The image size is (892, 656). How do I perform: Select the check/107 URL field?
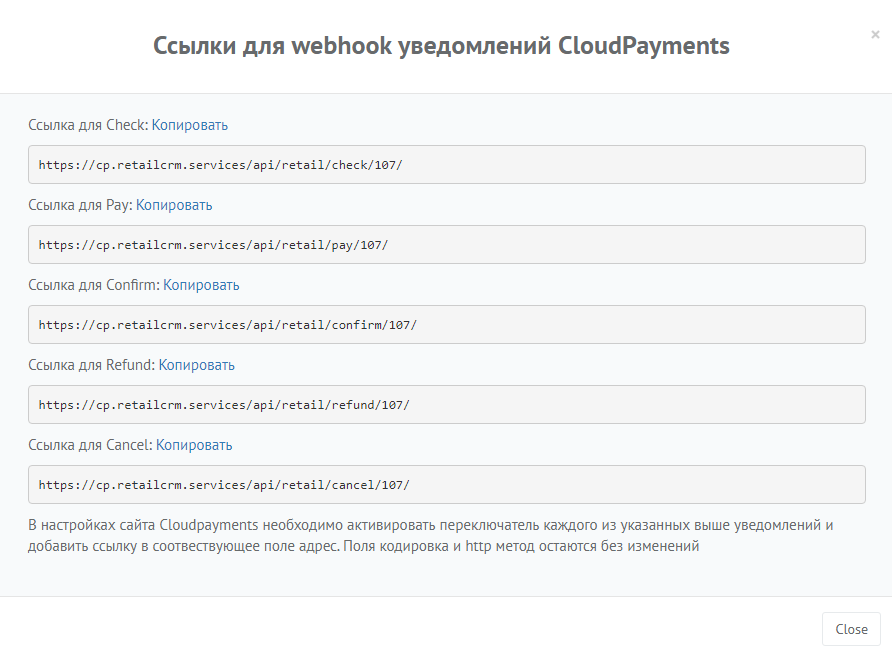(x=447, y=164)
